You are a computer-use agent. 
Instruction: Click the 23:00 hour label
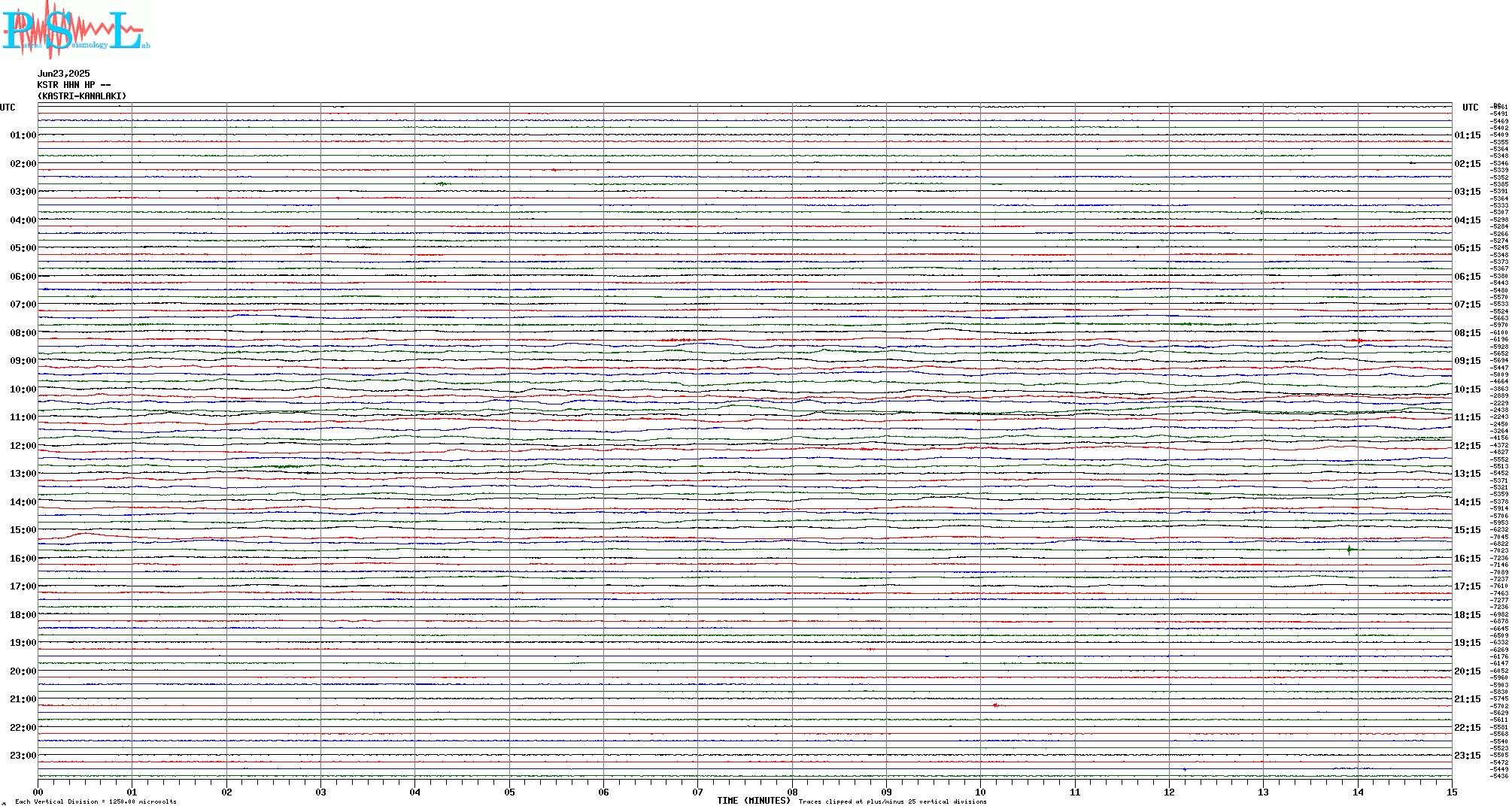[x=23, y=756]
